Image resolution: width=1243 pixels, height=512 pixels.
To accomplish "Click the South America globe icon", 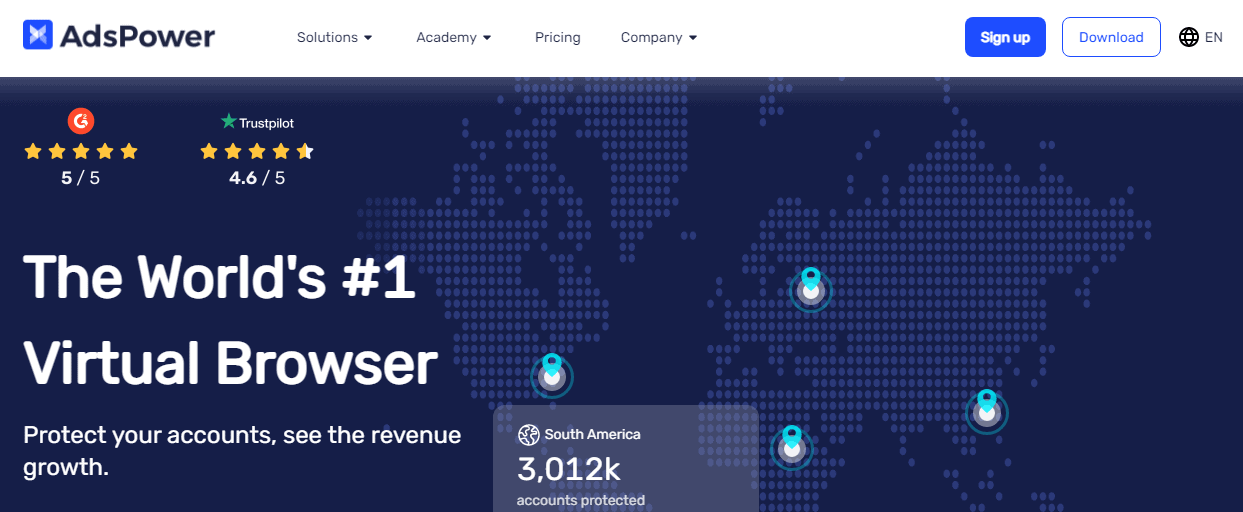I will [x=529, y=435].
